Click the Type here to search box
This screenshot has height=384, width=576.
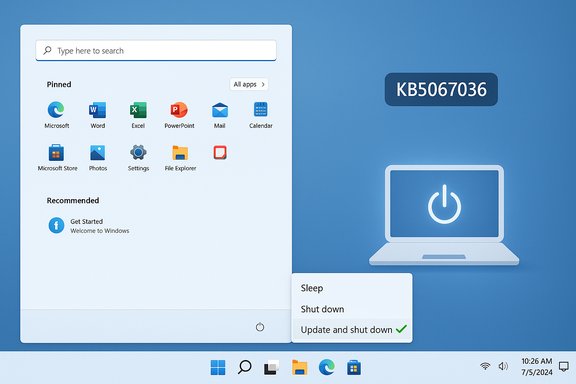156,50
